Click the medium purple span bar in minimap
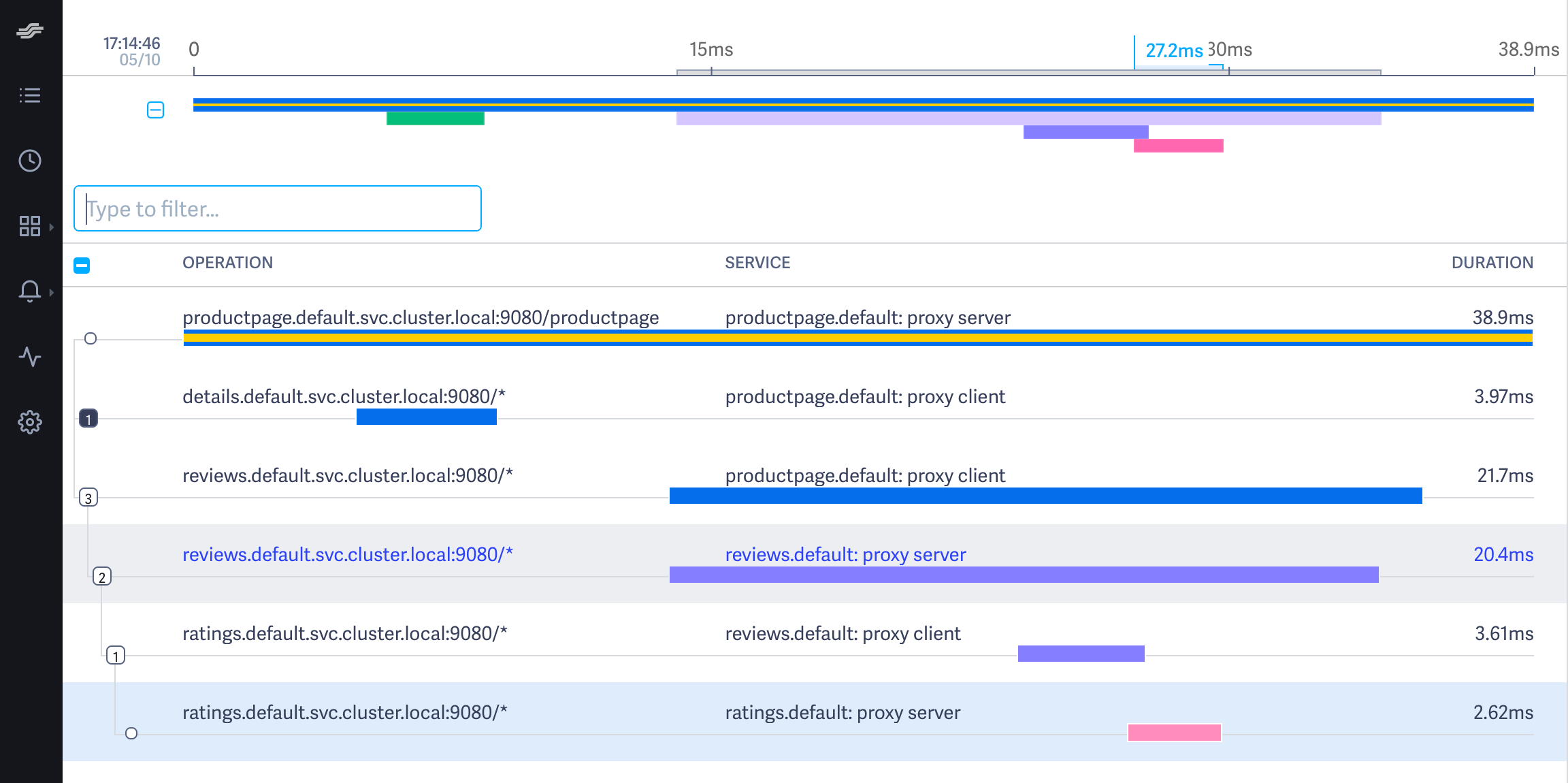The width and height of the screenshot is (1568, 783). click(x=1086, y=132)
